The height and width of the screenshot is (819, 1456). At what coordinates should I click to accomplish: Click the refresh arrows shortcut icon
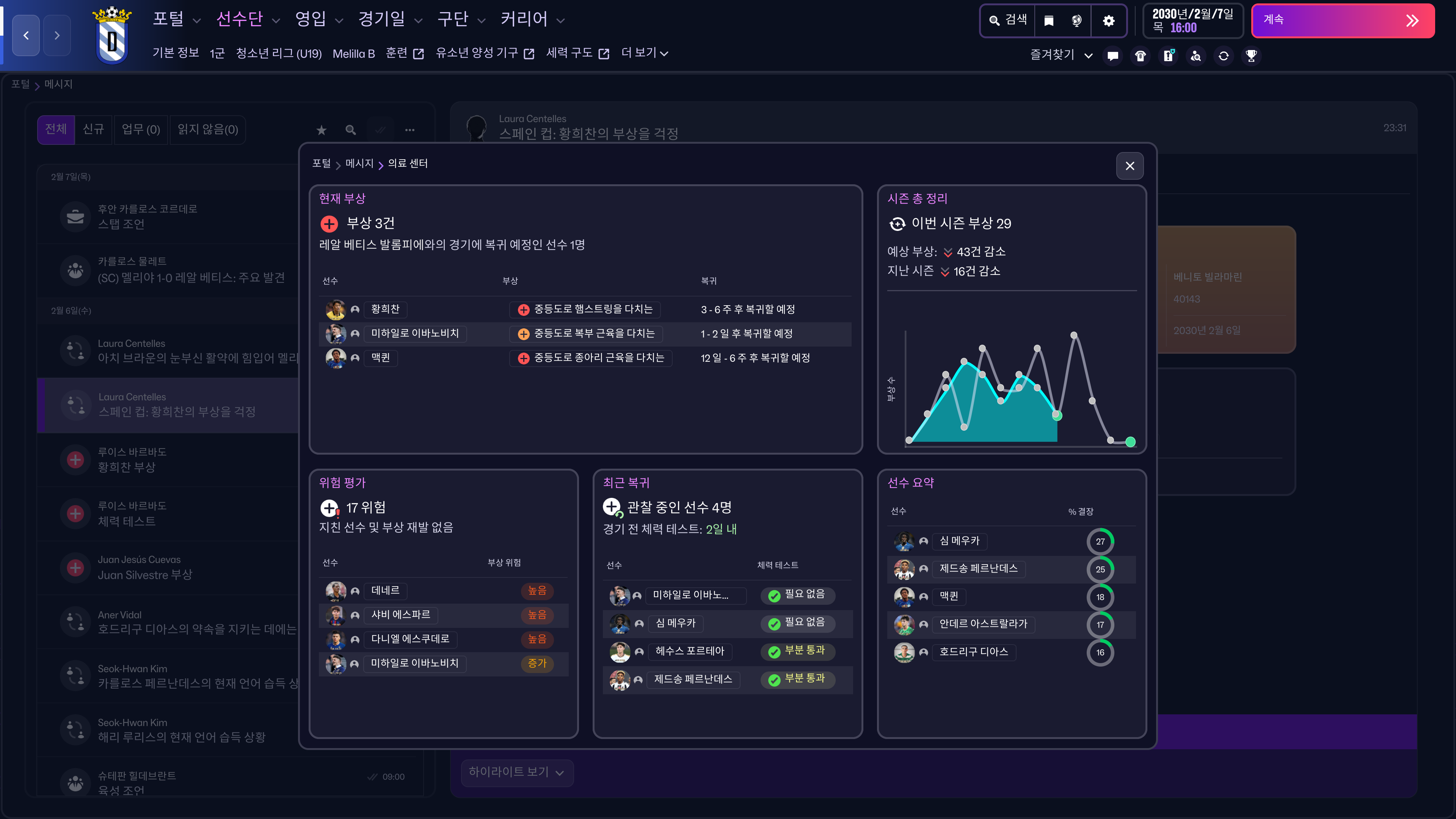(x=1224, y=55)
